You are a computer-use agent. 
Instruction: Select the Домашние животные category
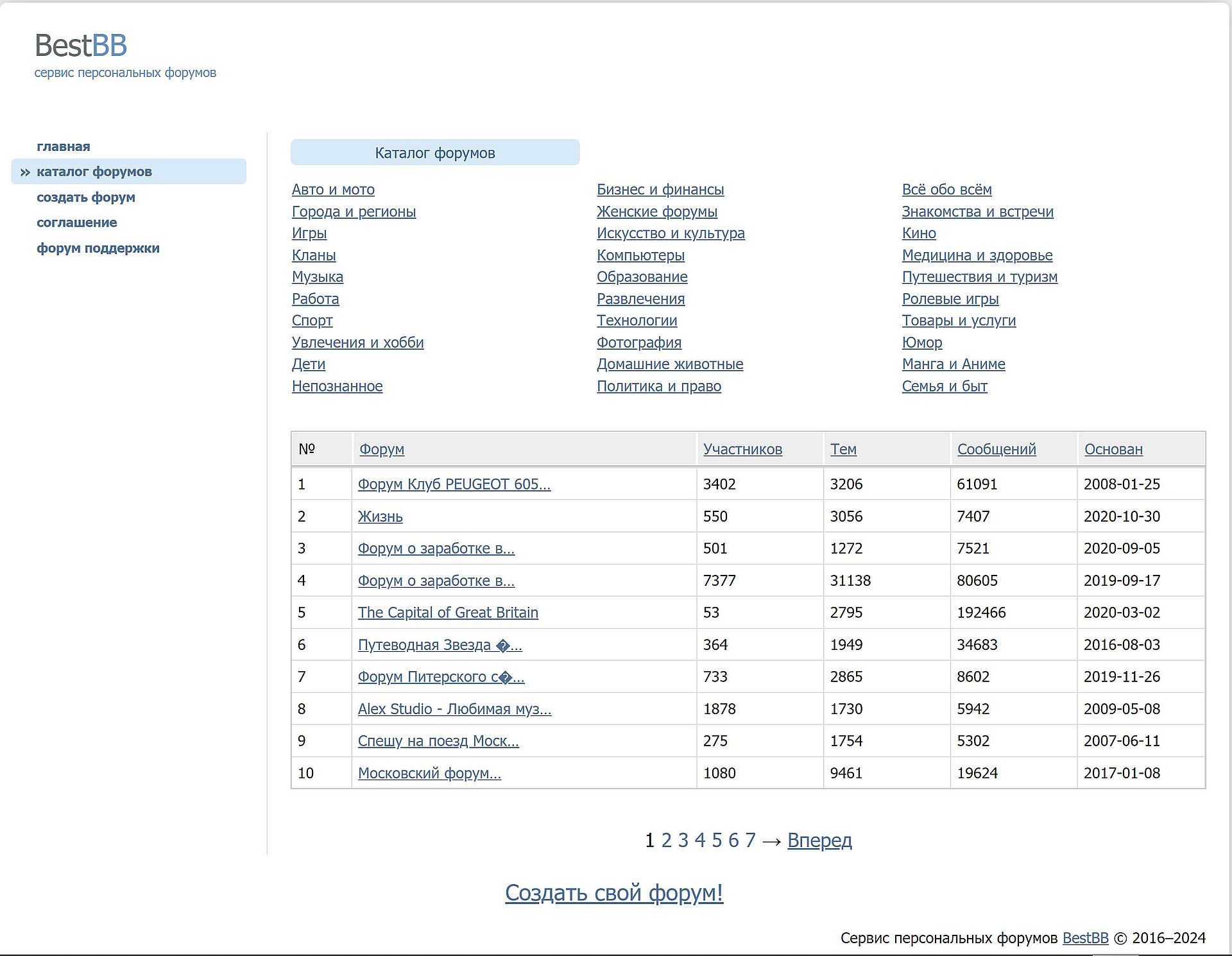tap(670, 364)
